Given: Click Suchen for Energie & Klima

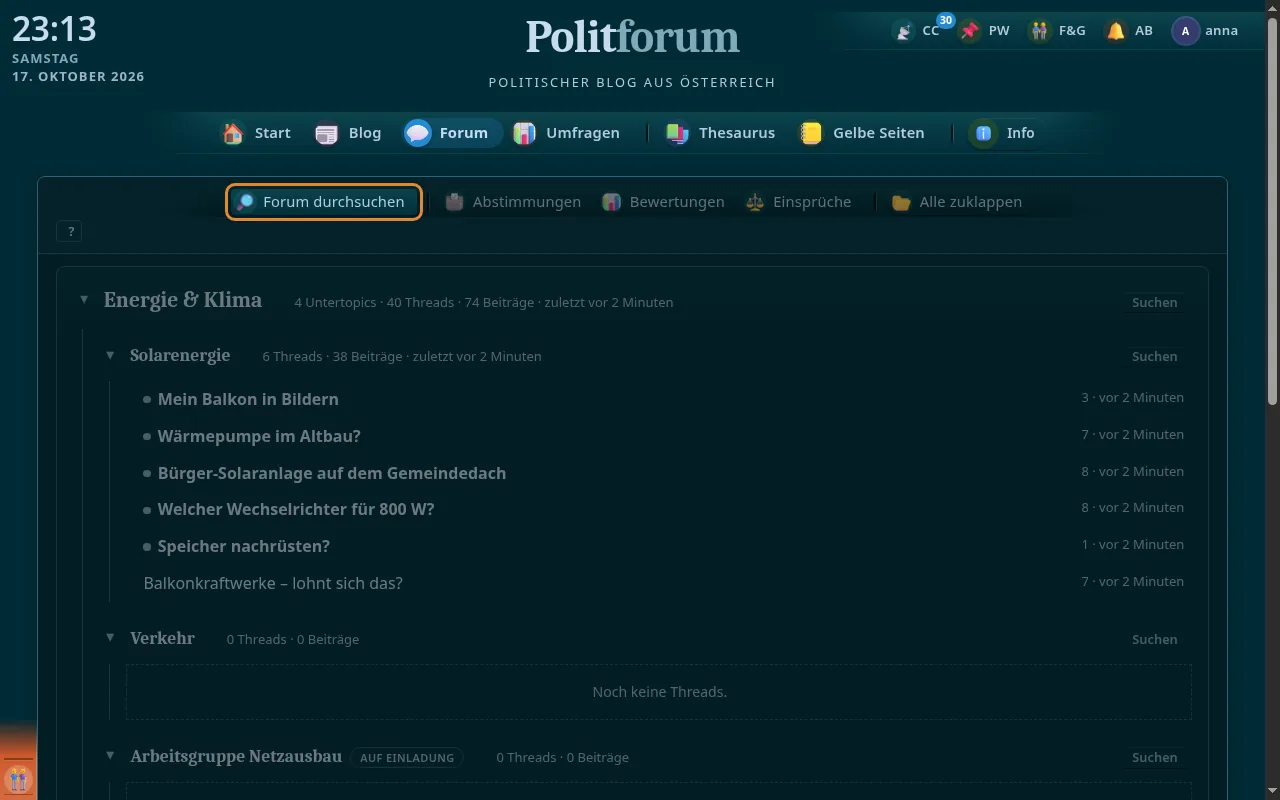Looking at the screenshot, I should [x=1155, y=302].
